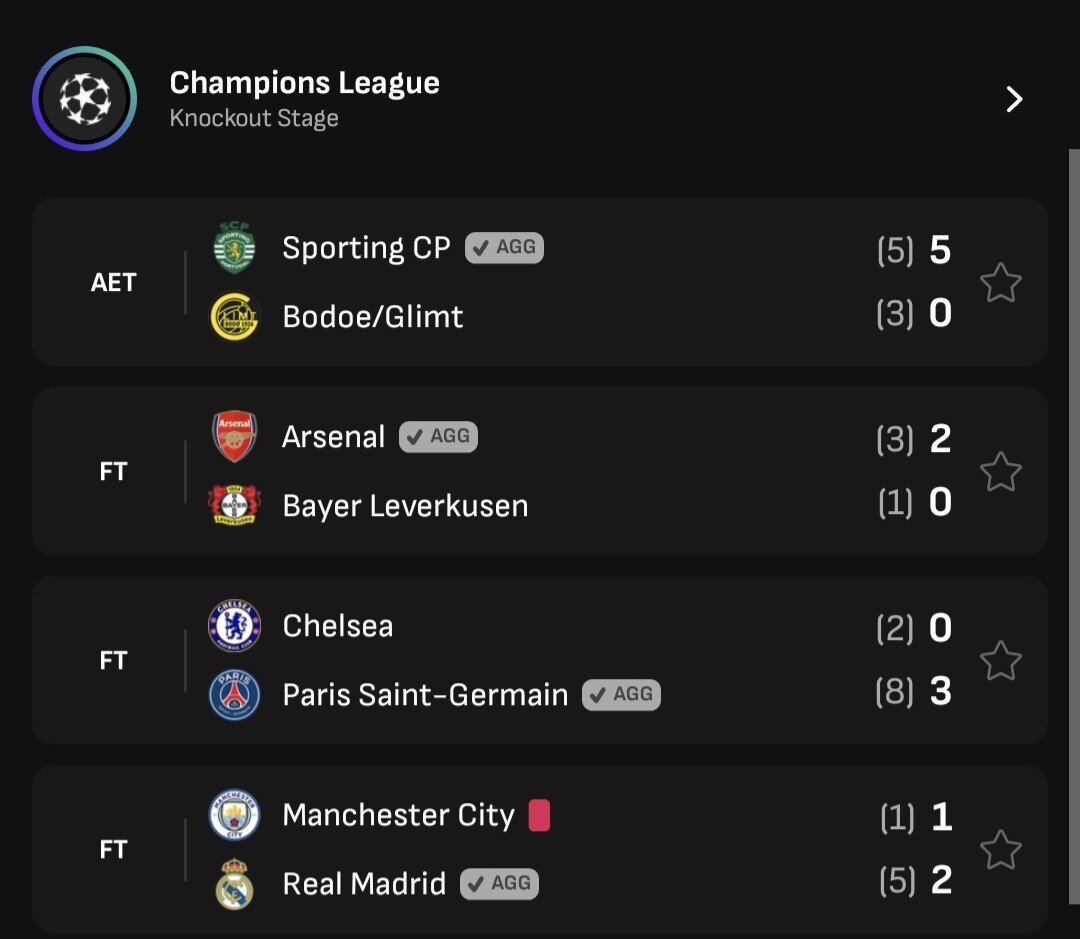This screenshot has width=1080, height=939.
Task: Click the Real Madrid club crest
Action: [235, 884]
